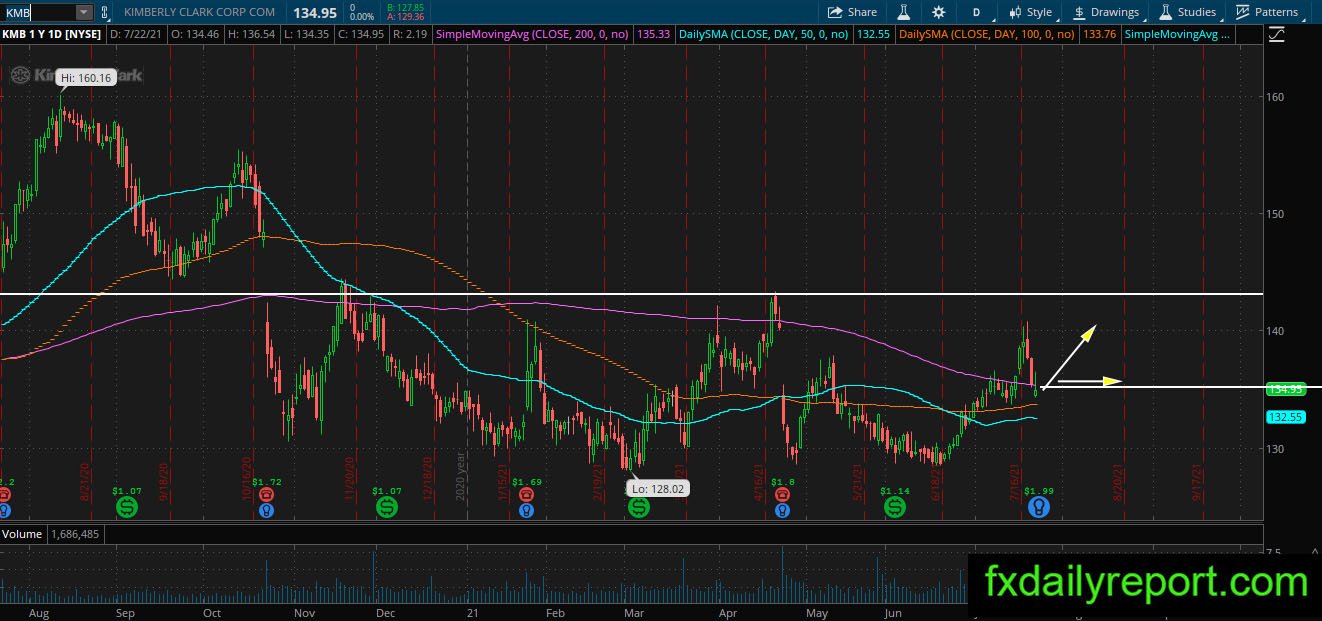Click the Lo: 128.02 price bubble
This screenshot has width=1322, height=621.
(x=658, y=489)
